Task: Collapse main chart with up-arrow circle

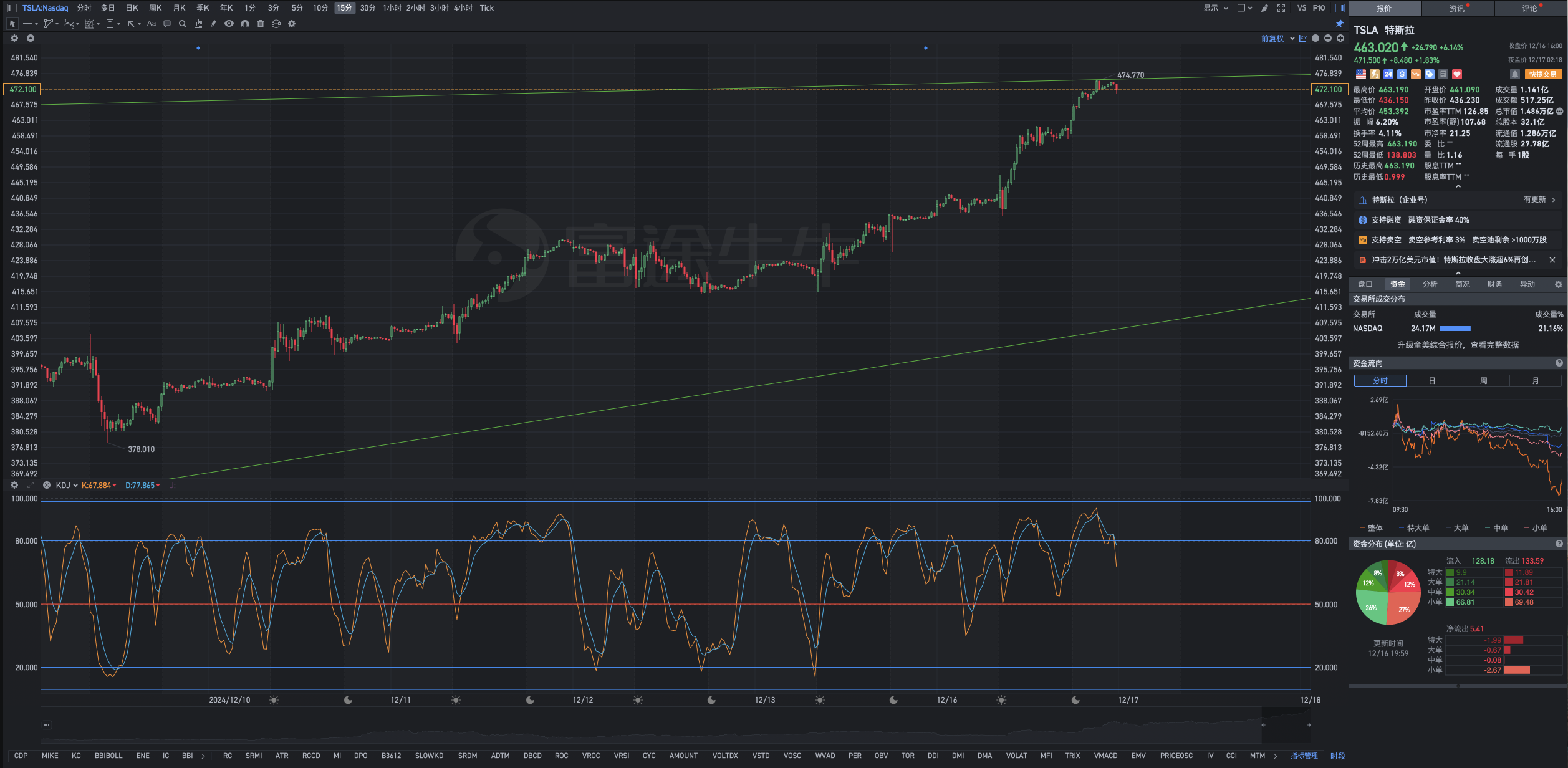Action: coord(30,38)
